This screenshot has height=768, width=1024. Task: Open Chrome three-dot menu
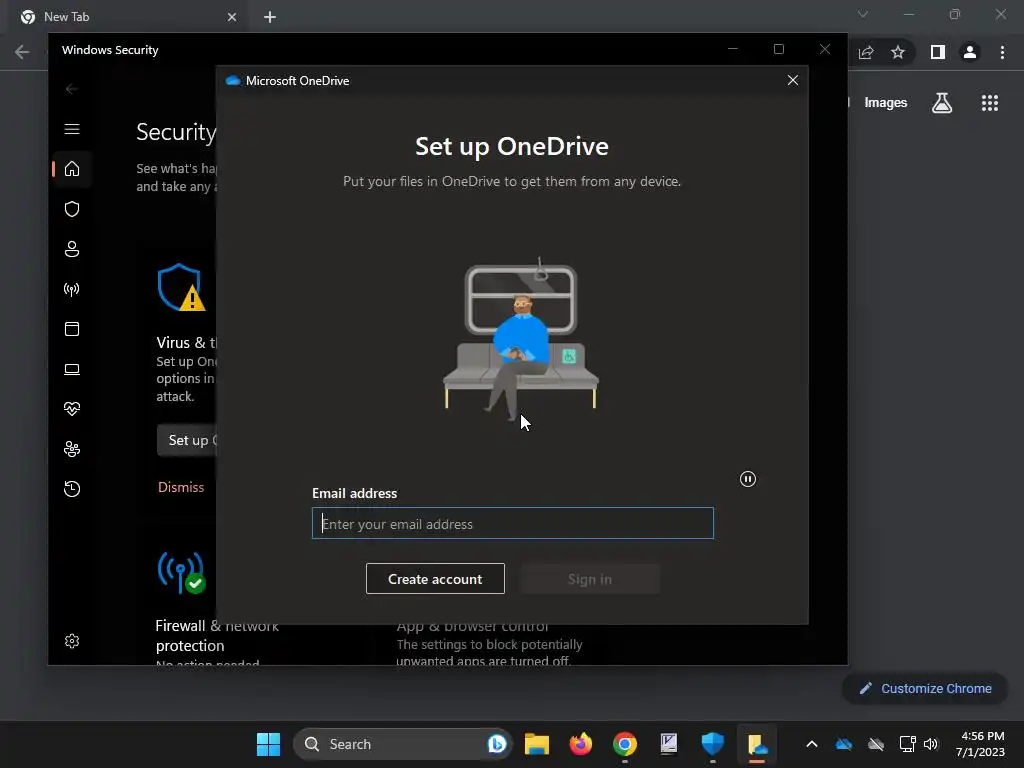coord(1002,52)
